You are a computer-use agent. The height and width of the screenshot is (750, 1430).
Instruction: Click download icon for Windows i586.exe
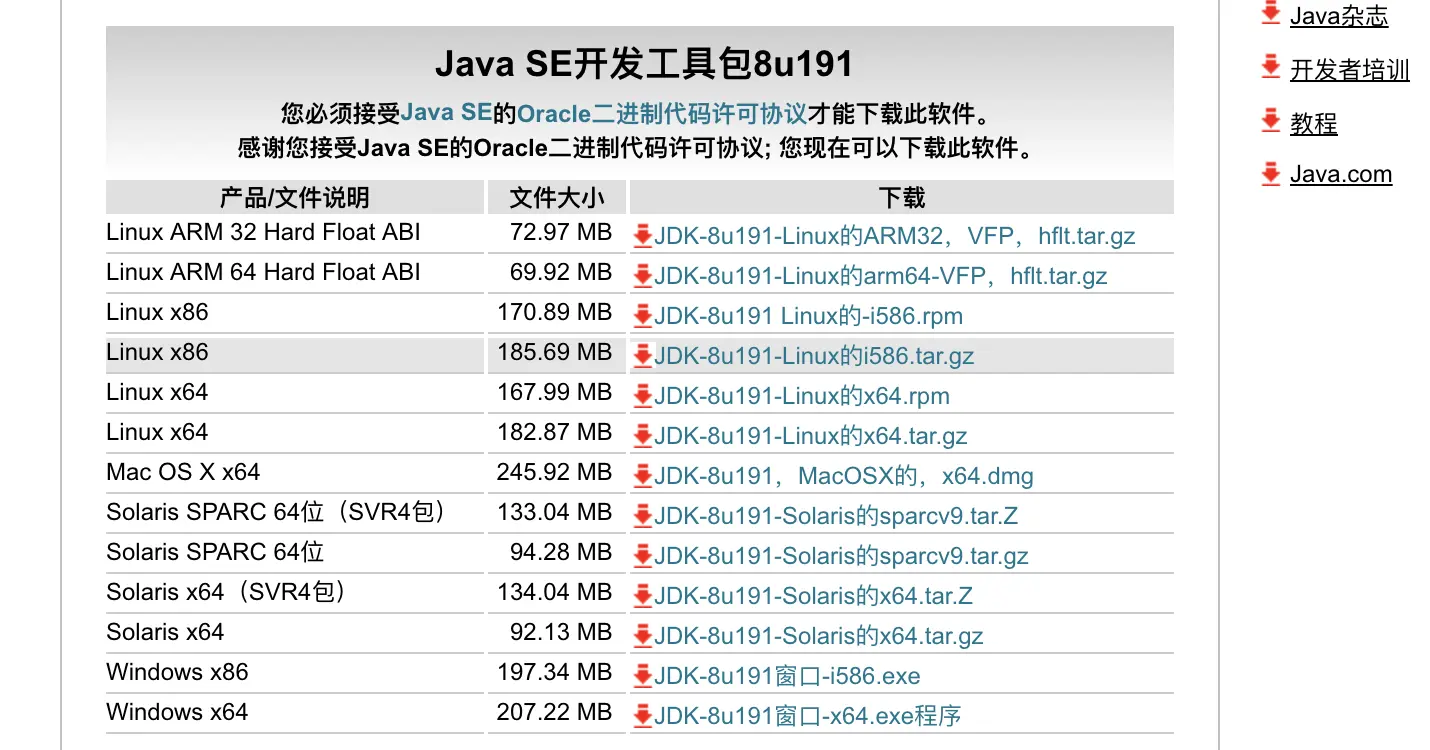pyautogui.click(x=643, y=677)
